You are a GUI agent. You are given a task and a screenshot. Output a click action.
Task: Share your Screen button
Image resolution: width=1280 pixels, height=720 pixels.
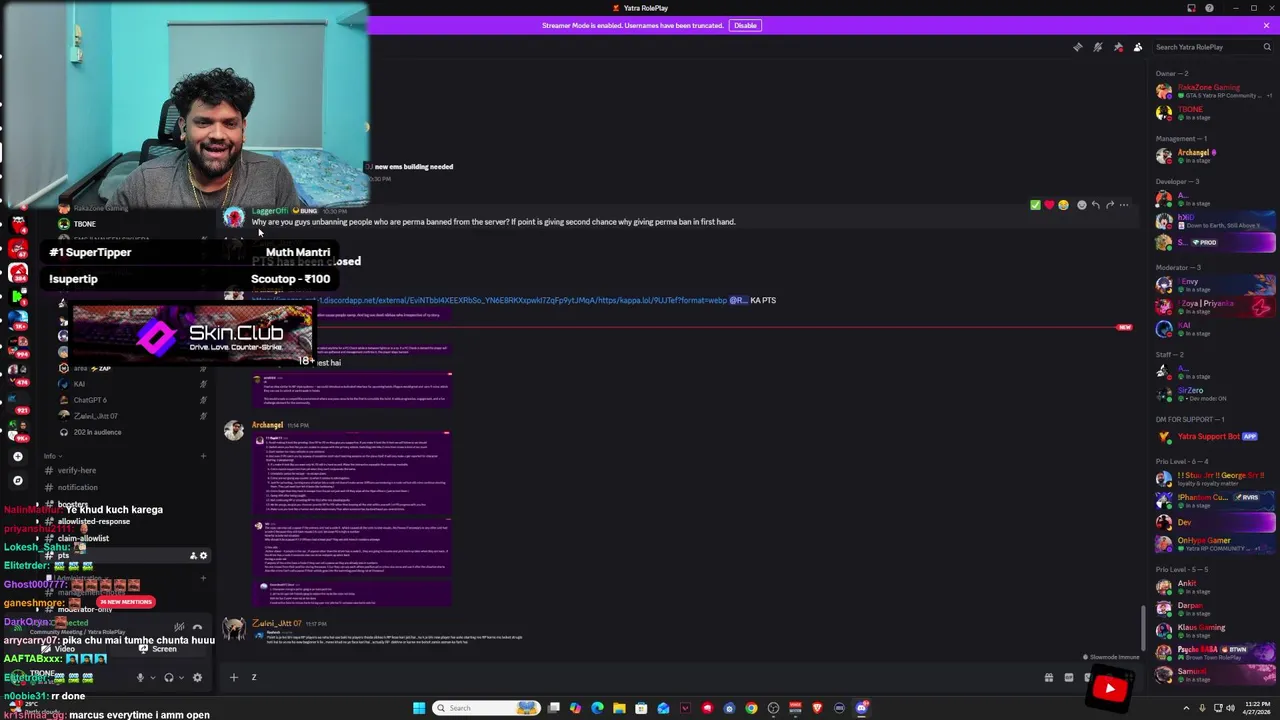(x=159, y=649)
